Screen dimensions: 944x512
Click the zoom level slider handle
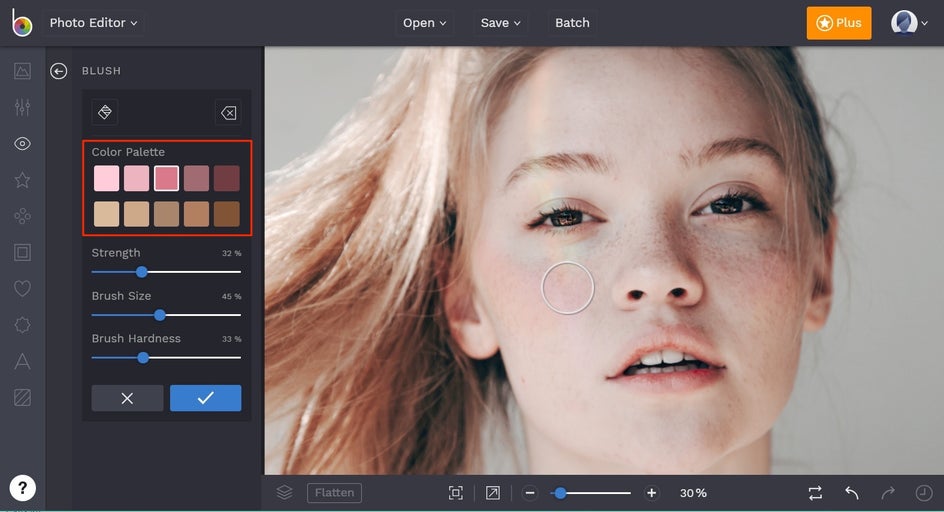[560, 493]
